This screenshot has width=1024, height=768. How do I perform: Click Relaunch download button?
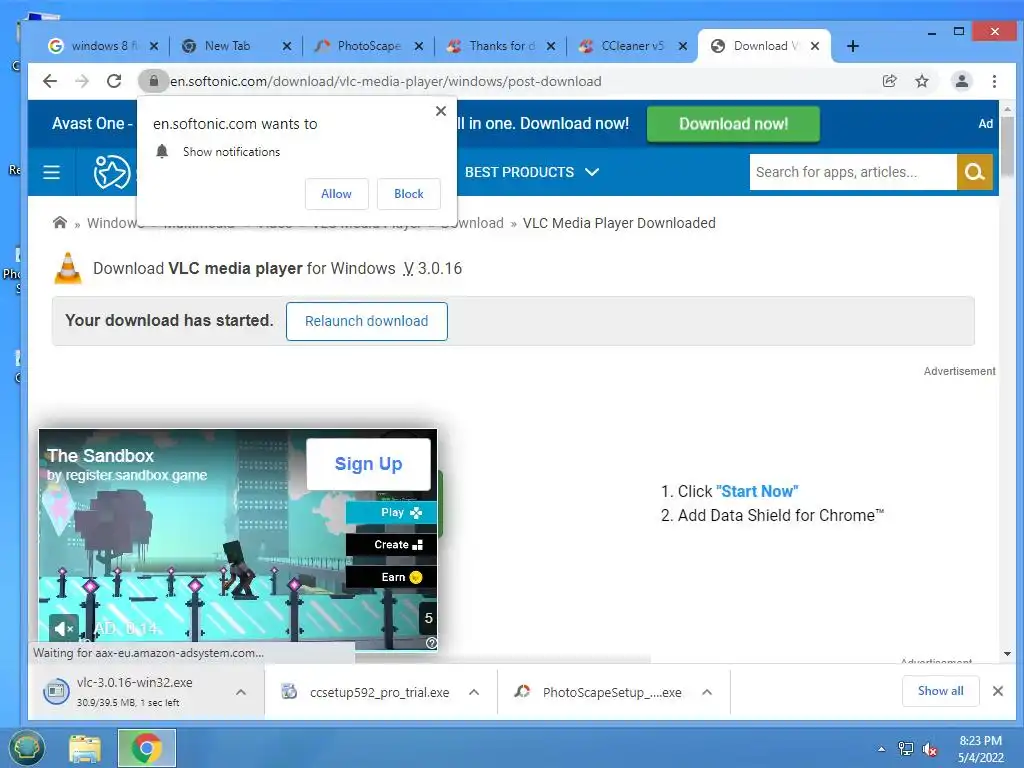[x=366, y=321]
